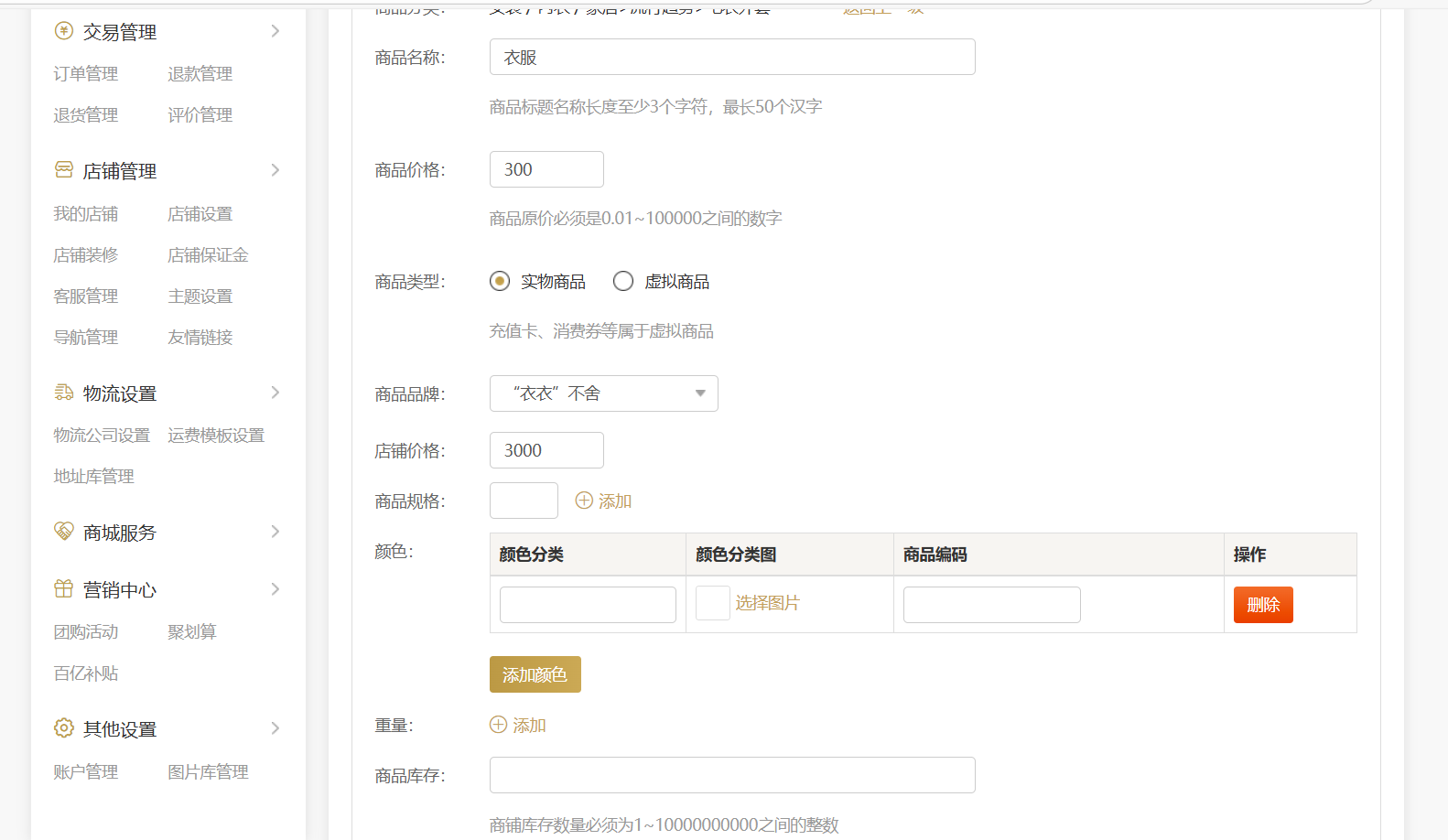Focus the 商品库存 input field
The image size is (1448, 840).
[x=731, y=775]
